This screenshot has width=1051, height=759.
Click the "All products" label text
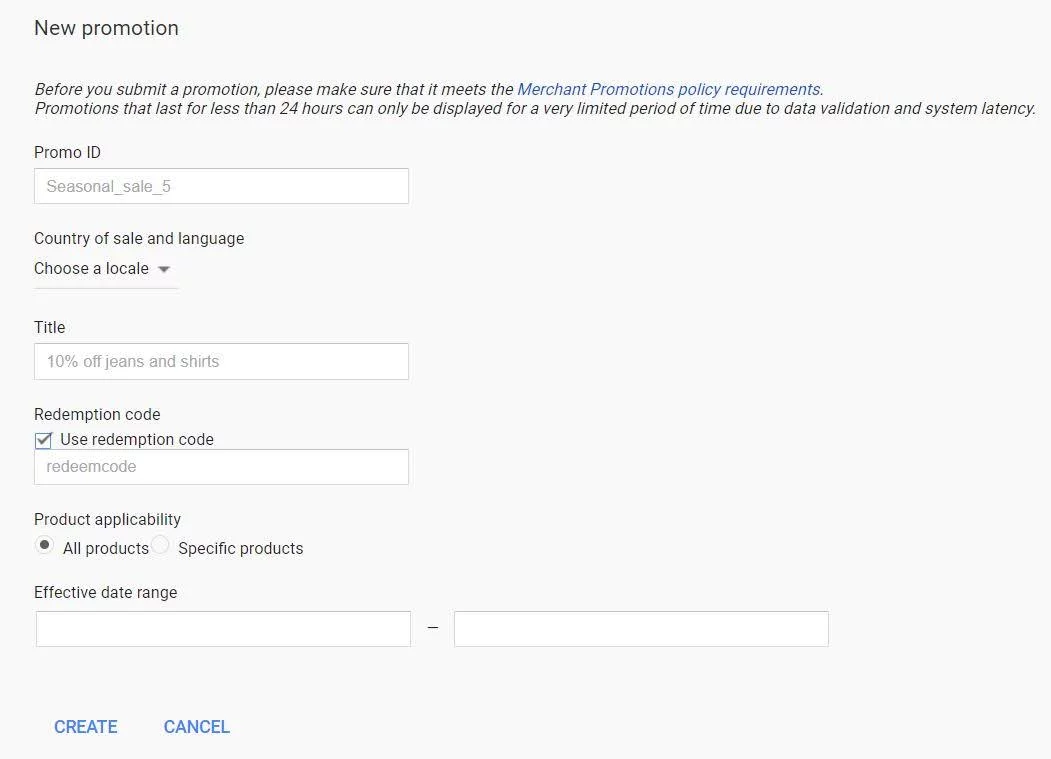point(105,548)
